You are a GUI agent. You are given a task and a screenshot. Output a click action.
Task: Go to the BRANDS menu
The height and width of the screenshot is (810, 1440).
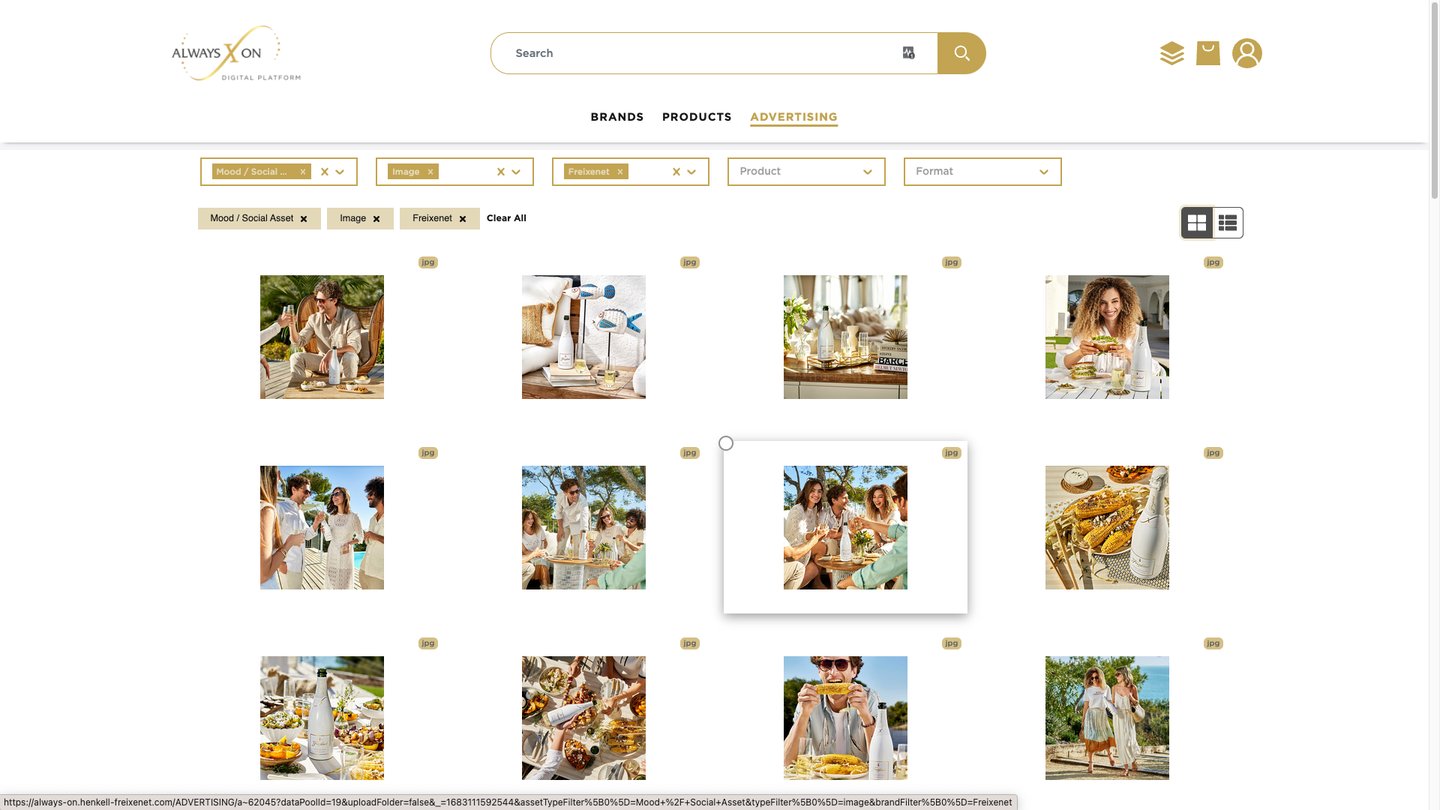point(617,117)
